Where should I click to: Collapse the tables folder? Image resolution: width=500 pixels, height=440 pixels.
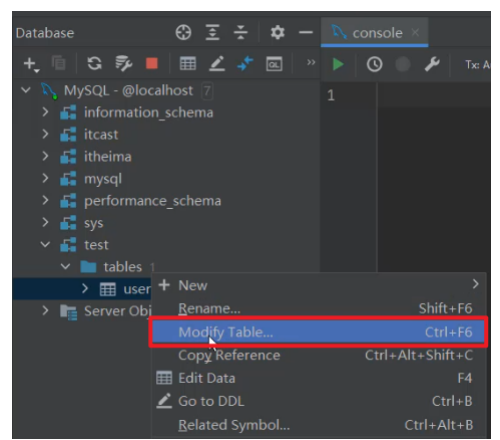click(65, 266)
